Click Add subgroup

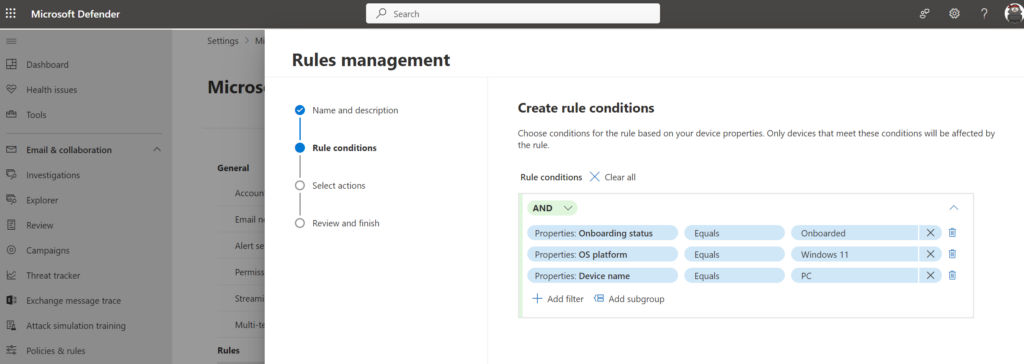pyautogui.click(x=629, y=299)
